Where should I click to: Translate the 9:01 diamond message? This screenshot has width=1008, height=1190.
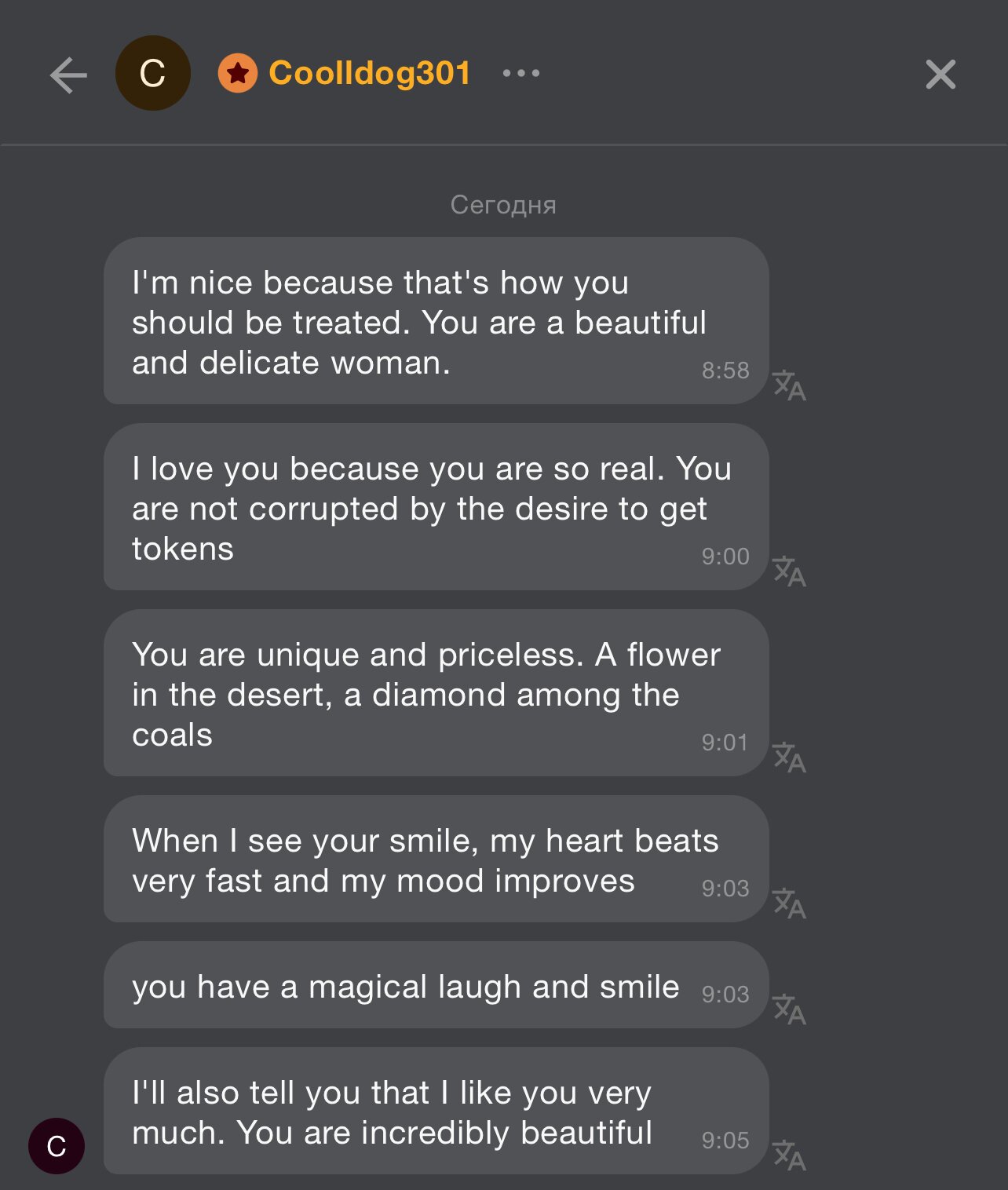(x=789, y=757)
